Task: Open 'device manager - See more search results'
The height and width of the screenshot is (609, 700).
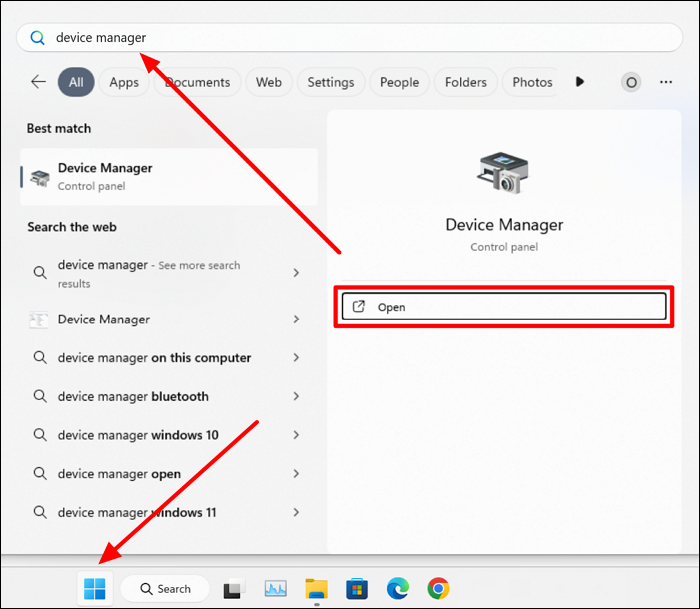Action: pyautogui.click(x=167, y=273)
